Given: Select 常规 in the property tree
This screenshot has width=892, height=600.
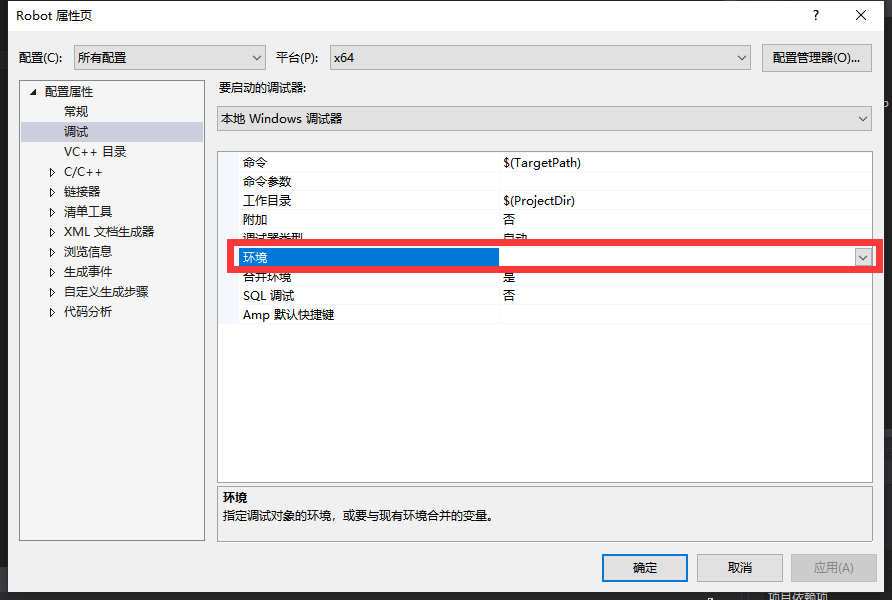Looking at the screenshot, I should pyautogui.click(x=76, y=111).
